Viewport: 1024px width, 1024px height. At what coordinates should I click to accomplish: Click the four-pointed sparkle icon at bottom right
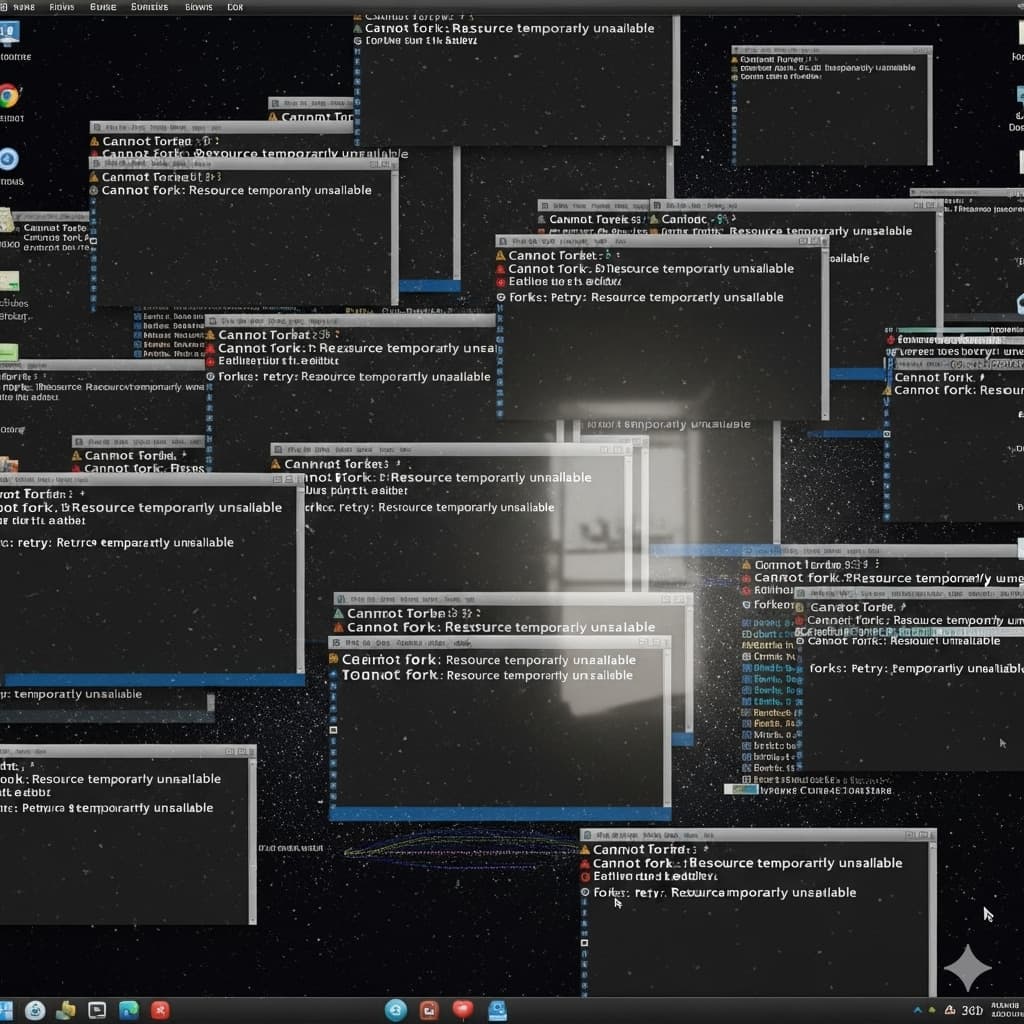point(967,967)
